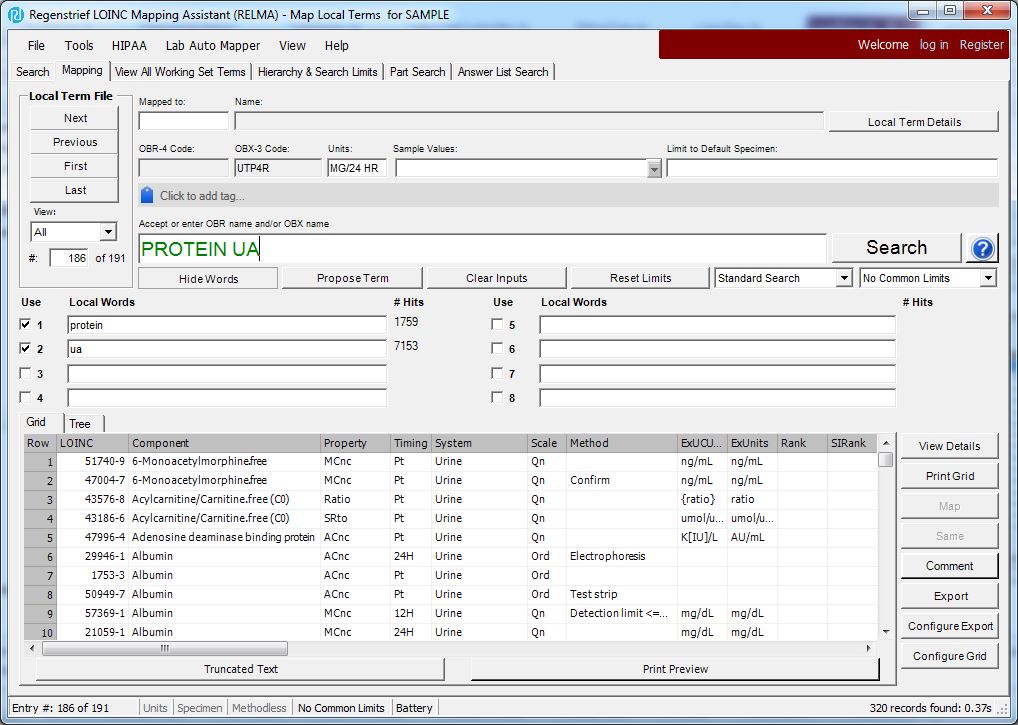Viewport: 1018px width, 725px height.
Task: Select row with LOINC 51740-9
Action: click(x=451, y=461)
